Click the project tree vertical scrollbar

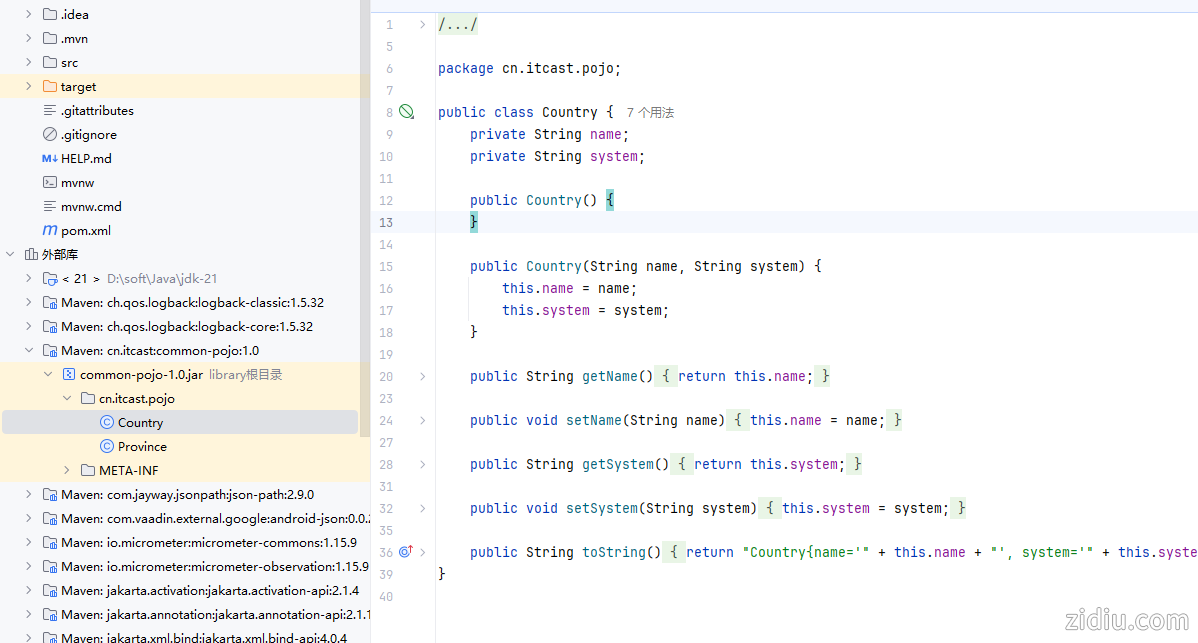(365, 200)
